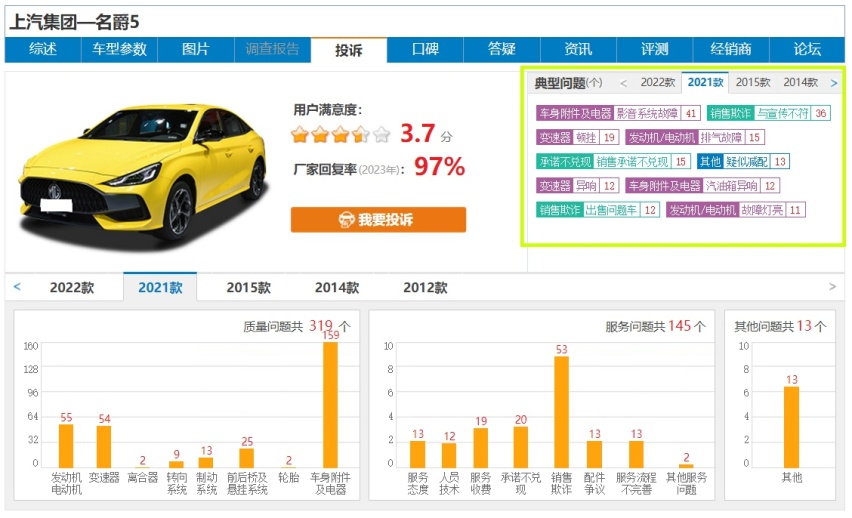Click the 上汽集团—名爵5 title
This screenshot has height=518, width=852.
click(x=74, y=22)
